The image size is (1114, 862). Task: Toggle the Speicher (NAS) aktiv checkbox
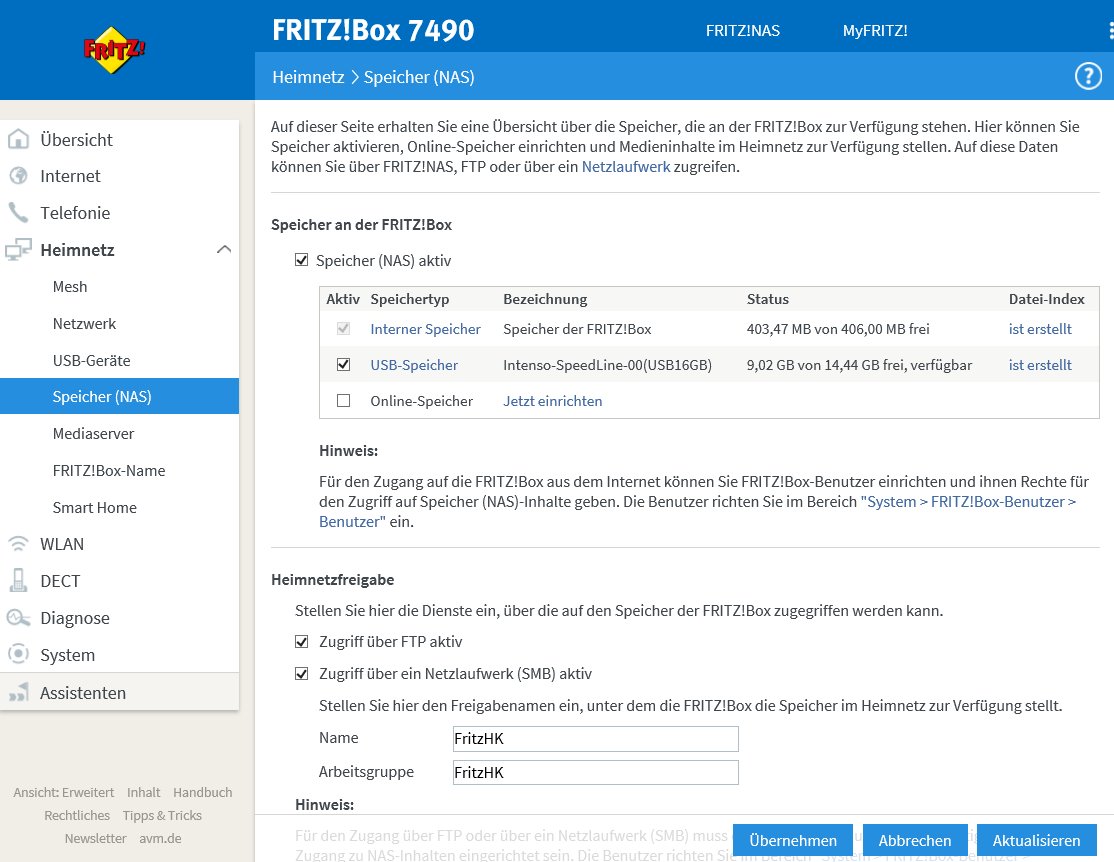tap(301, 260)
